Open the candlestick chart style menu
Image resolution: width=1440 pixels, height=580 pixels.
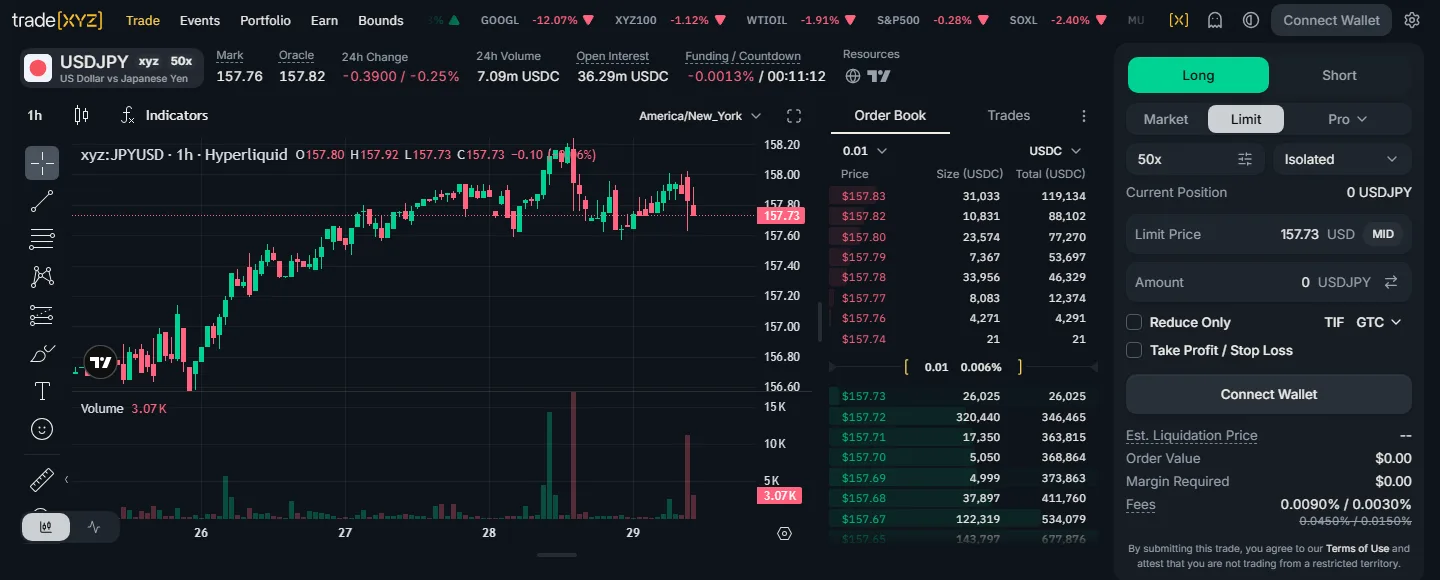point(81,115)
